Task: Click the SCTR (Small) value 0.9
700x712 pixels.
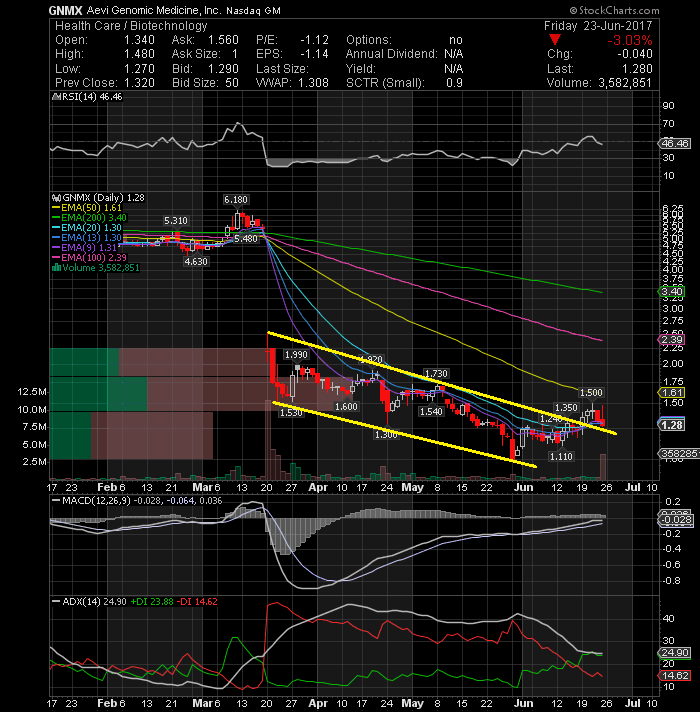Action: coord(454,83)
